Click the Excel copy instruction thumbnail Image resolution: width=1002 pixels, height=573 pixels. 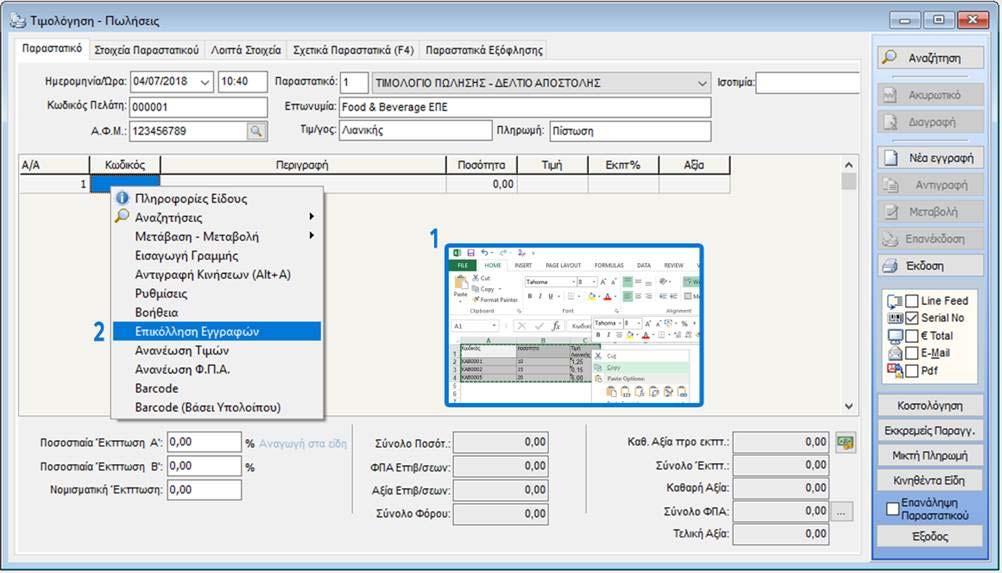click(x=574, y=325)
